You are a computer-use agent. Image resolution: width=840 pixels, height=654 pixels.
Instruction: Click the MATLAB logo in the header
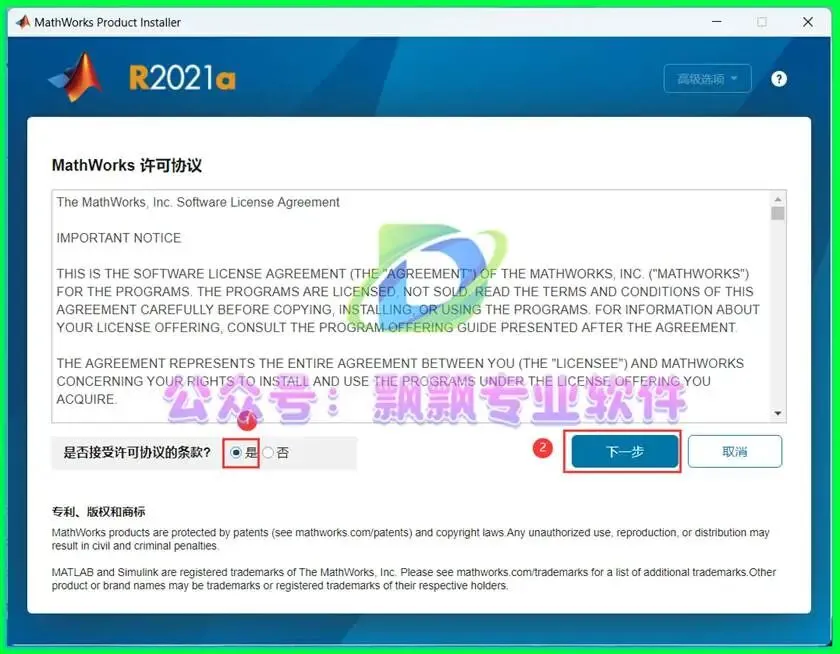coord(76,78)
